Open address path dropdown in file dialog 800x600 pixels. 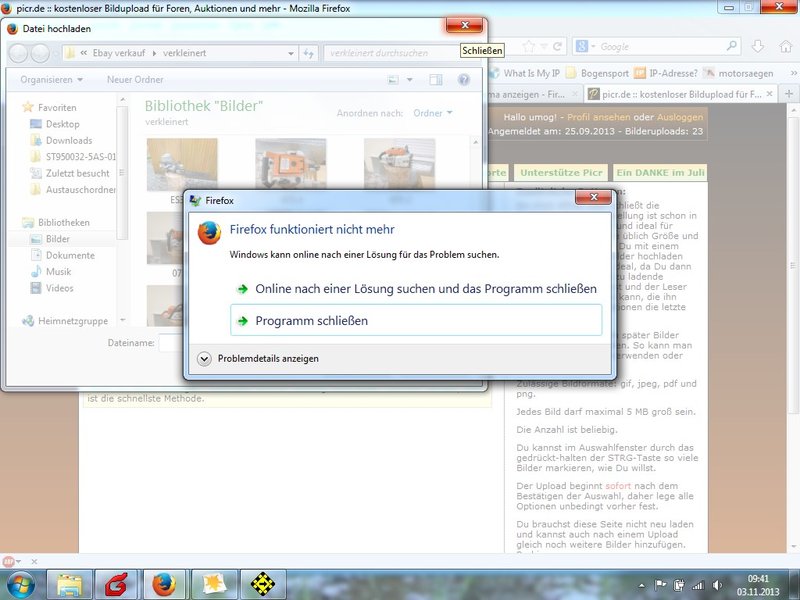pos(290,53)
